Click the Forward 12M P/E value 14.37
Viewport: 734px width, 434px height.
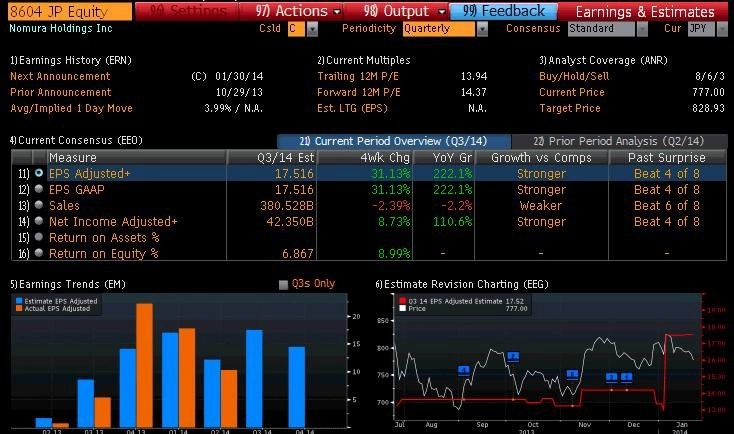click(474, 92)
